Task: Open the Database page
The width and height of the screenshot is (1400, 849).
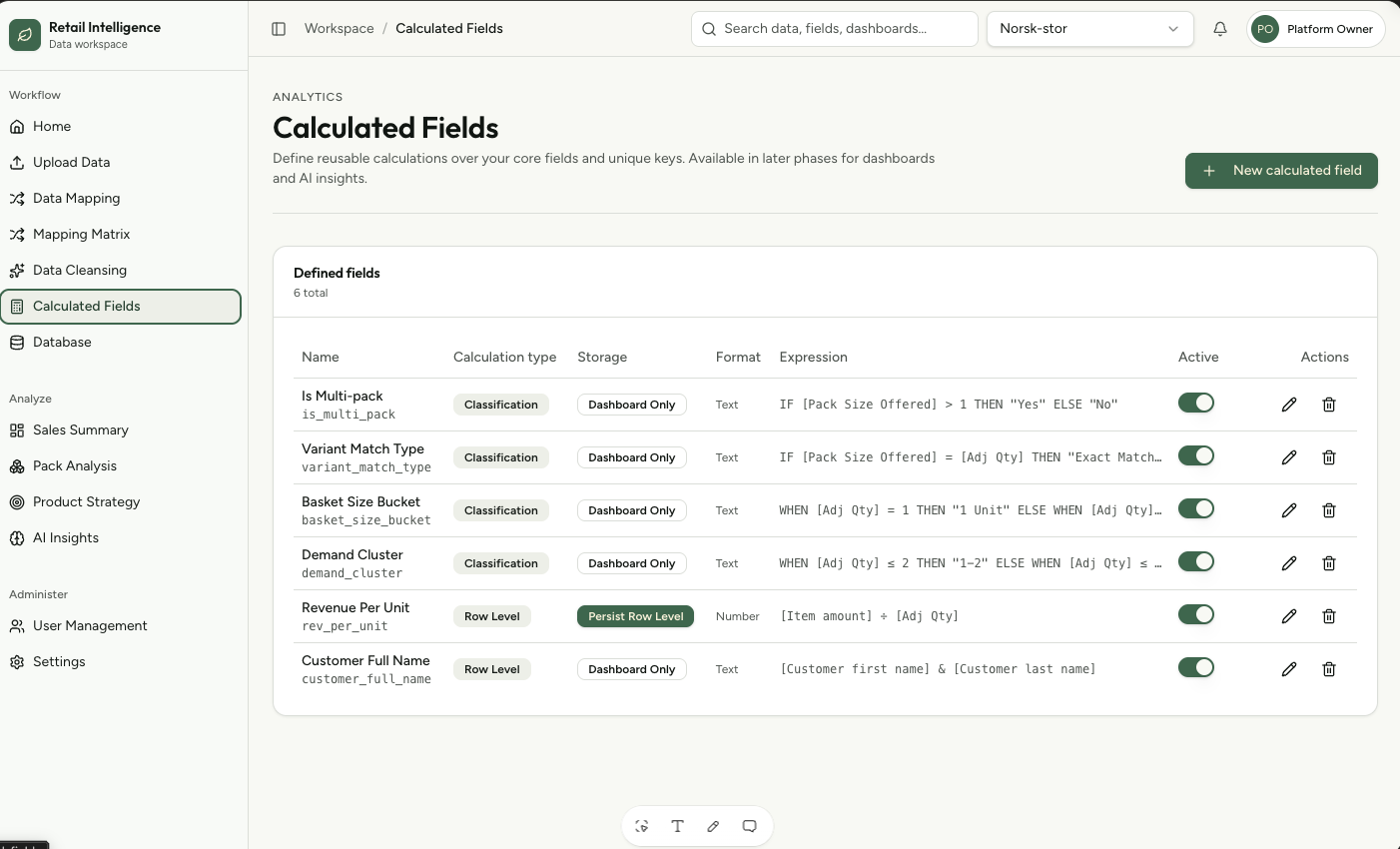Action: click(x=122, y=343)
